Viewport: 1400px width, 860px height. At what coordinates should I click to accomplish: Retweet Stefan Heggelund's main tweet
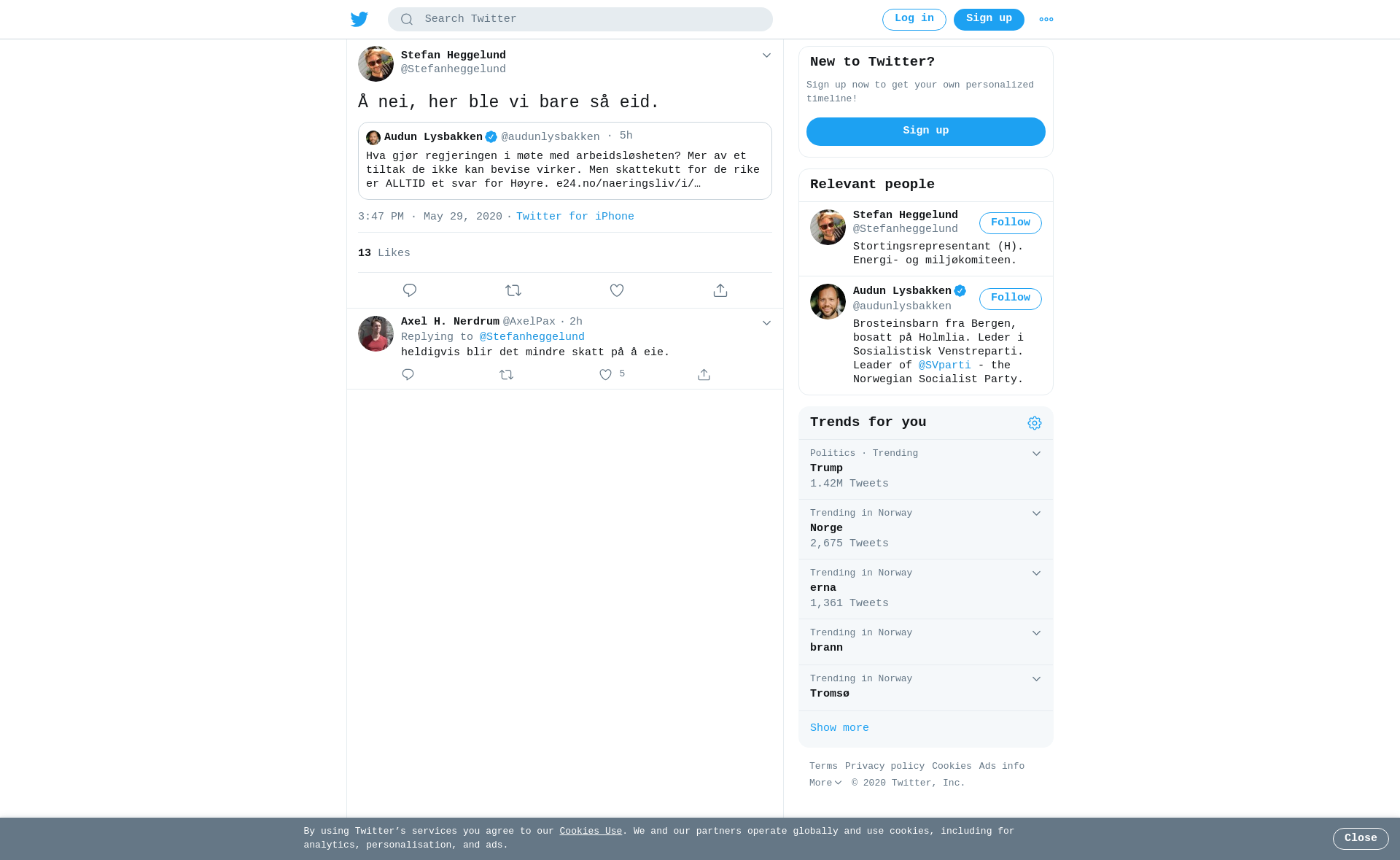click(x=513, y=290)
